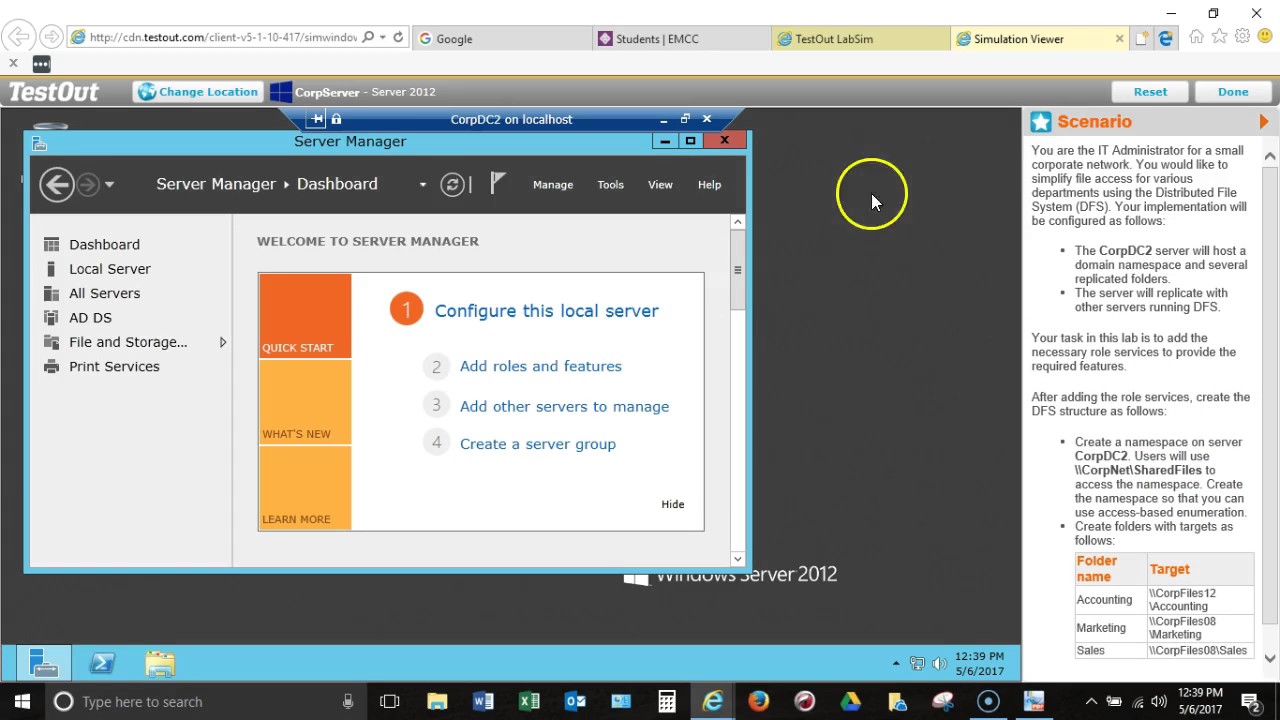Open Server Manager from simulated taskbar
The image size is (1280, 720).
pos(44,663)
